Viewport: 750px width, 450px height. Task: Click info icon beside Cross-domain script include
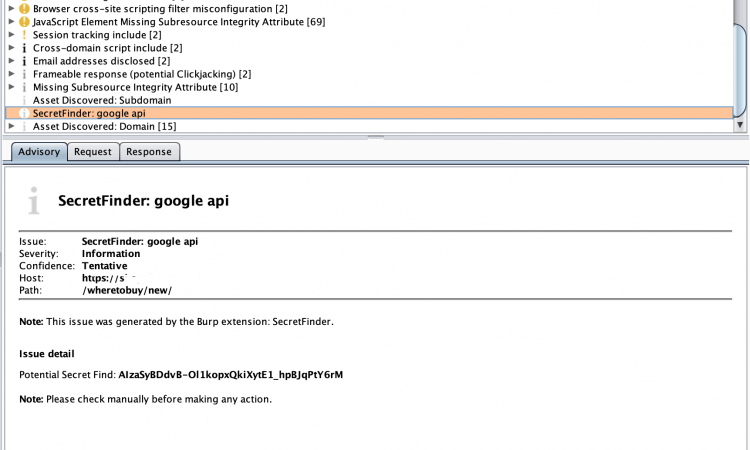24,48
